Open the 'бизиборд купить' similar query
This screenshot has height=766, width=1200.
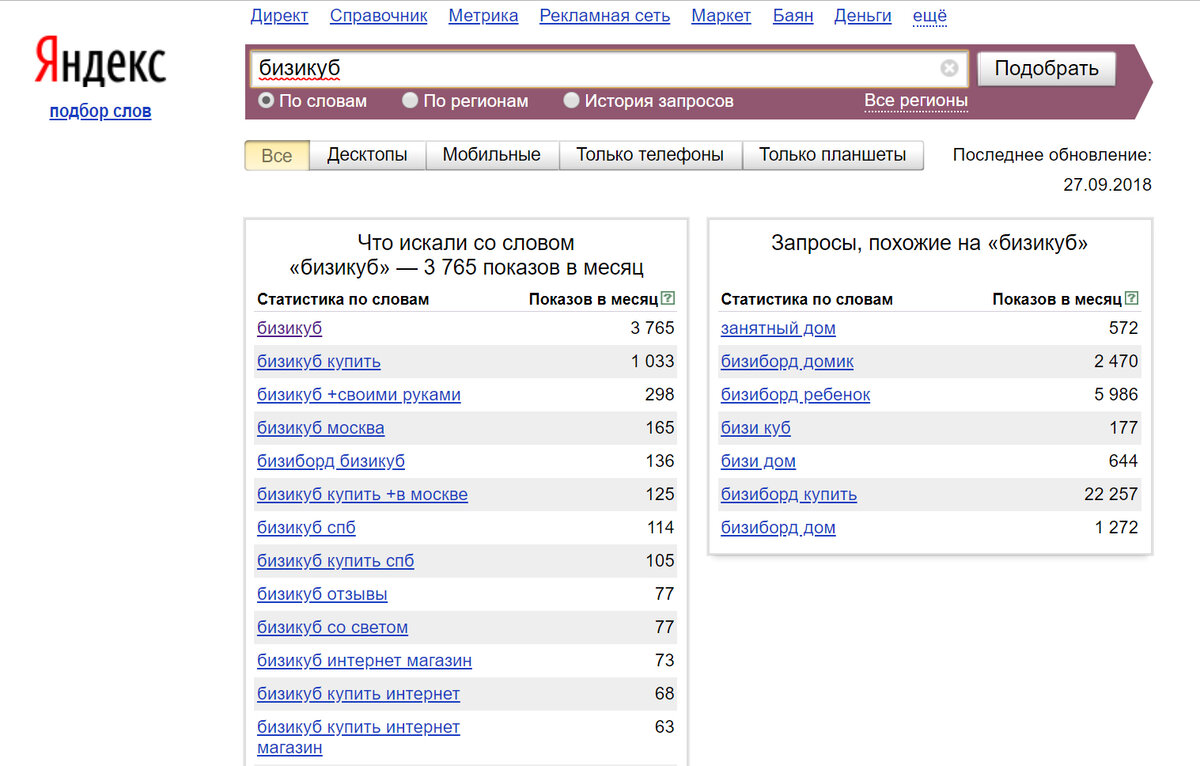coord(789,494)
